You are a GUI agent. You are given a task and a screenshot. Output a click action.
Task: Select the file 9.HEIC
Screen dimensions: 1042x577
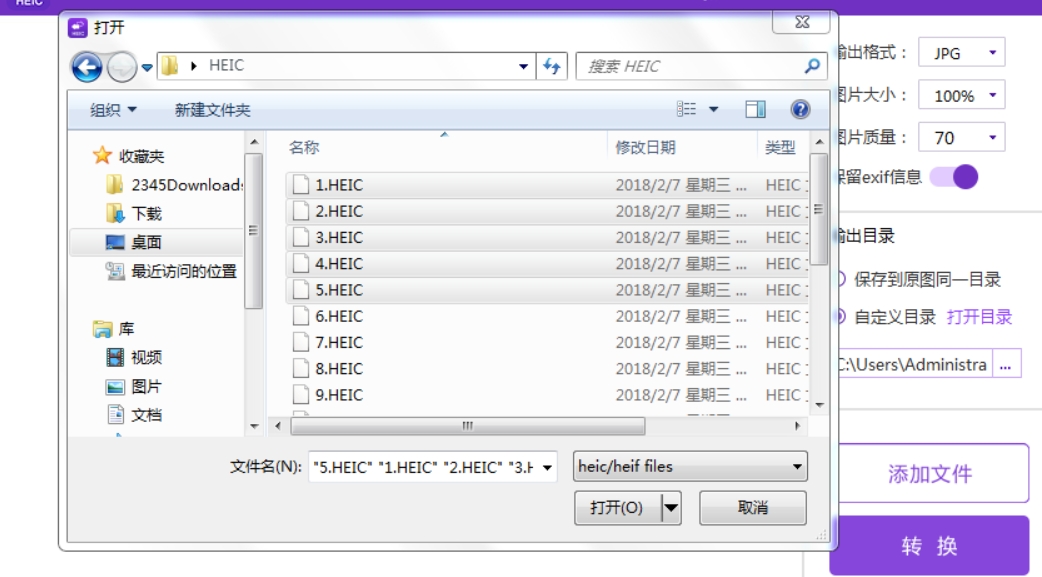pyautogui.click(x=547, y=395)
